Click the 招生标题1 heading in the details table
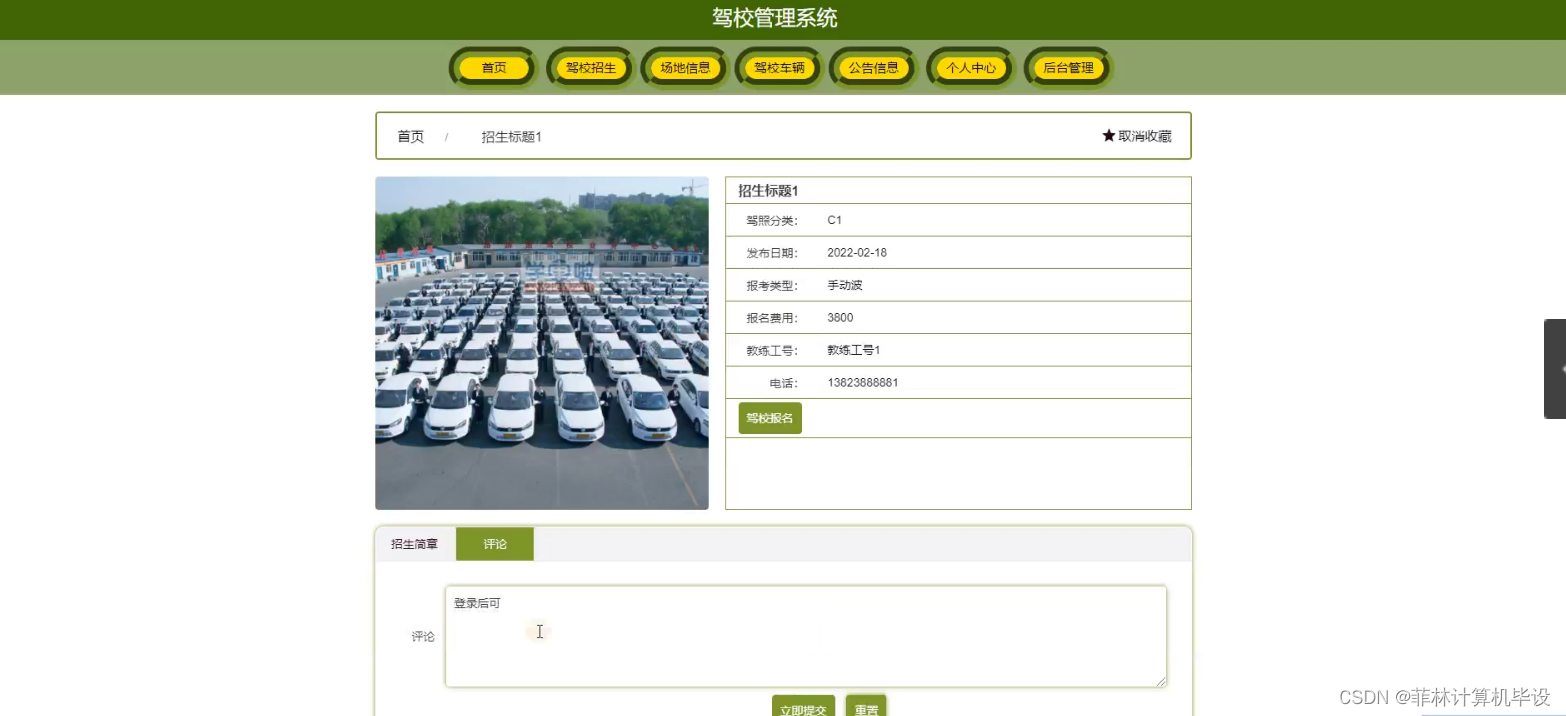 pos(768,191)
